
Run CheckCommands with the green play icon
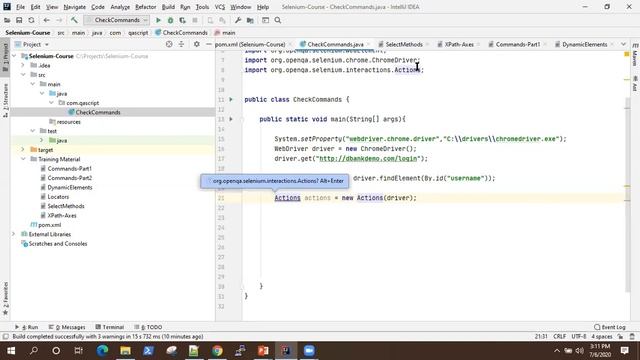pyautogui.click(x=158, y=20)
